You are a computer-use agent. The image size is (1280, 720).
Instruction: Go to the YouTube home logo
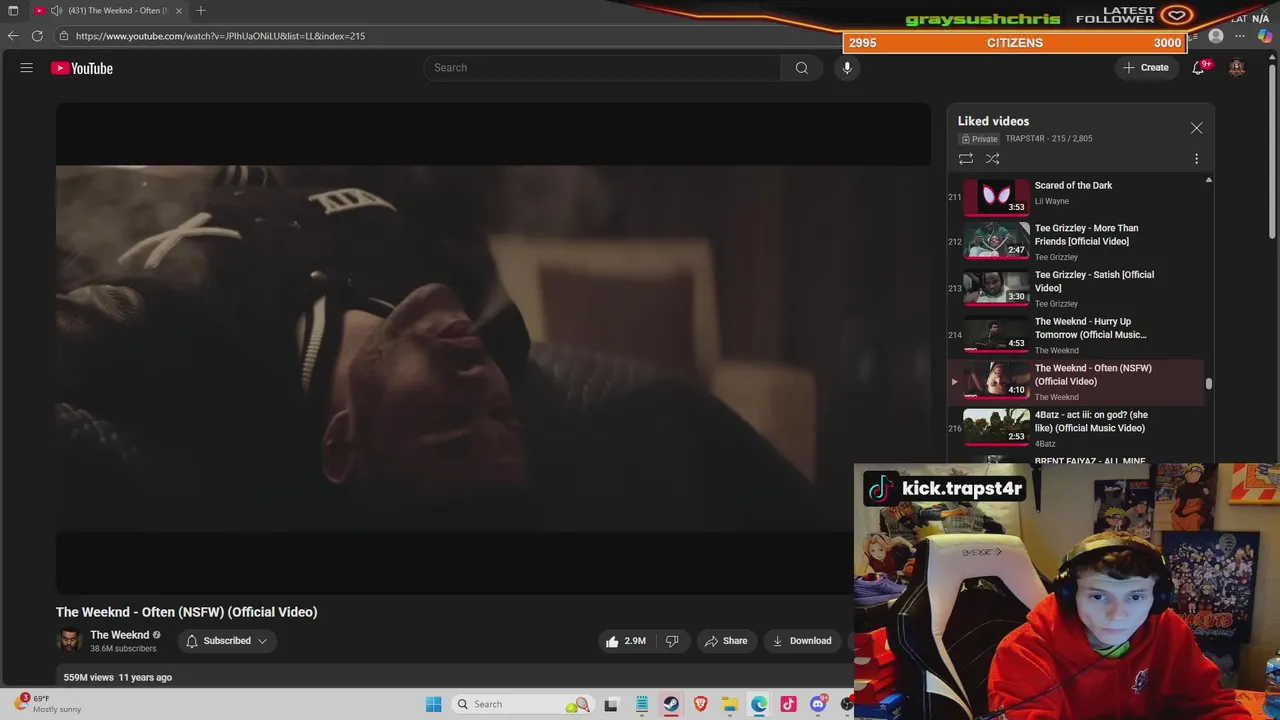point(82,68)
